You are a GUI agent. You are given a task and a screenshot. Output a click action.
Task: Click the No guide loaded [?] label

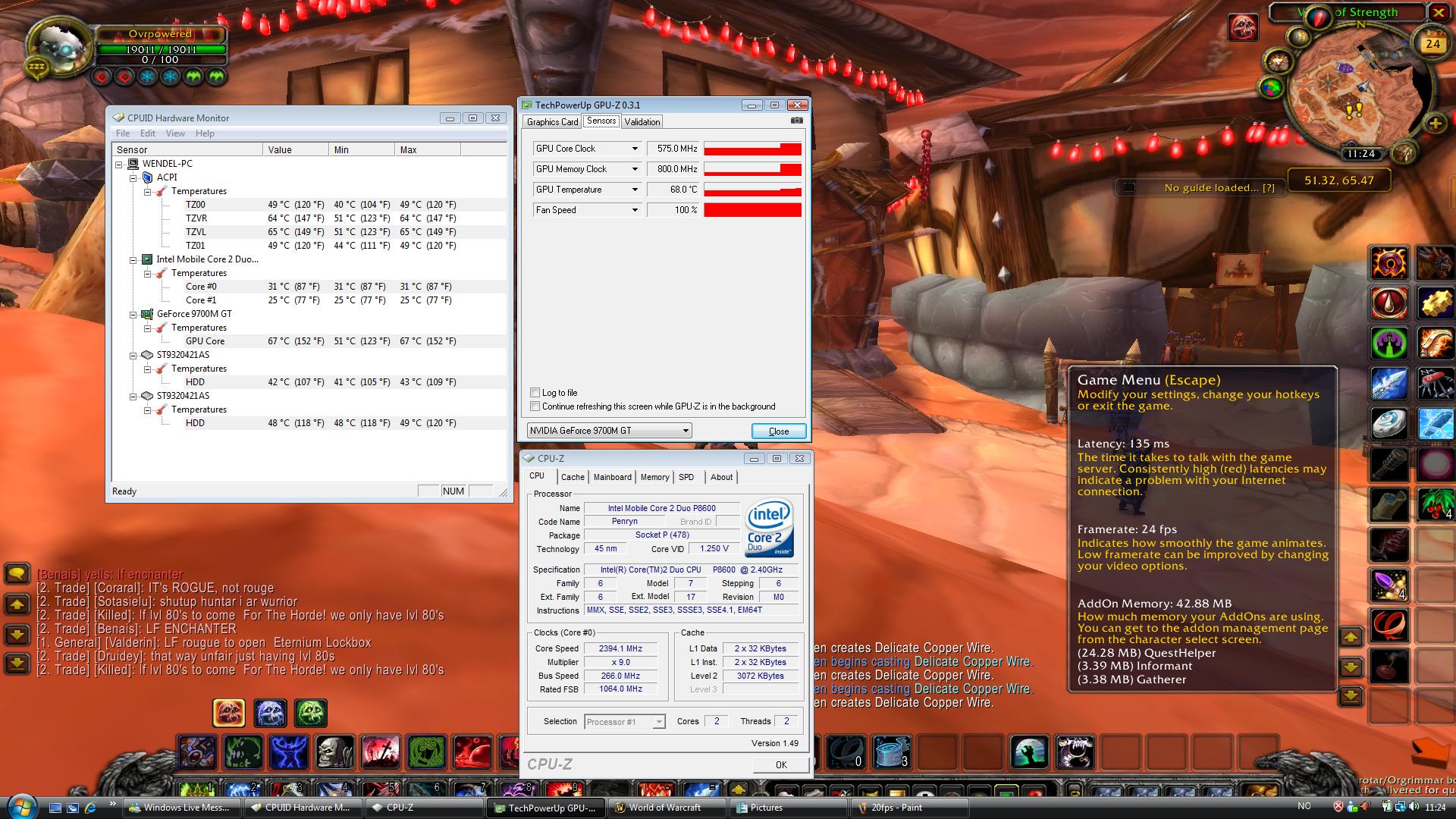point(1219,188)
